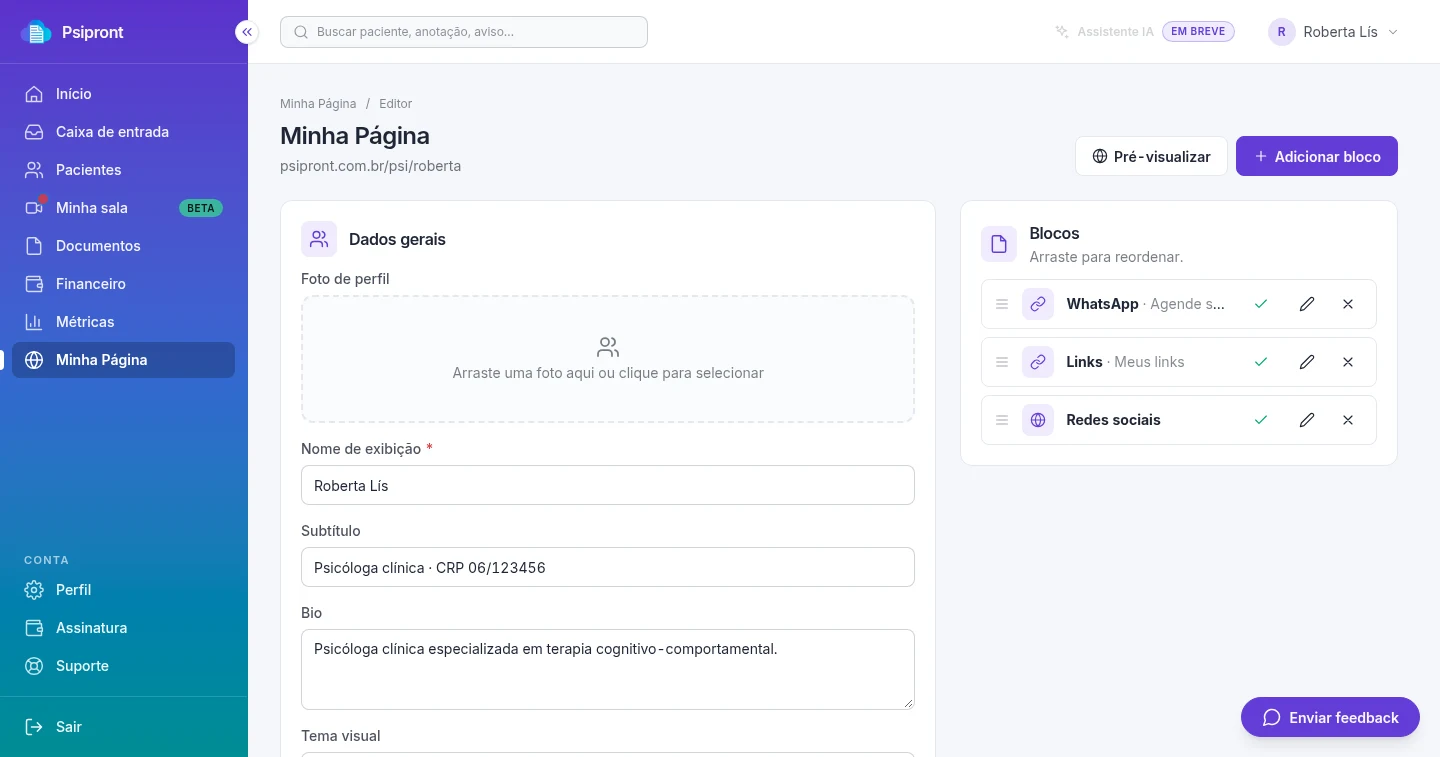The image size is (1440, 757).
Task: Focus the Buscar paciente search field
Action: tap(464, 32)
